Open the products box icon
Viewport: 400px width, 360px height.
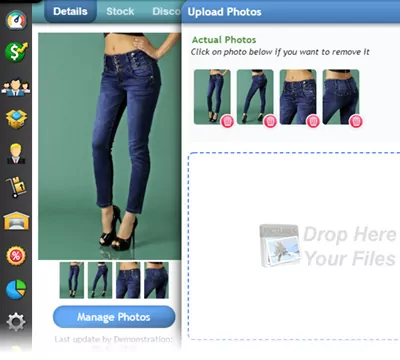click(x=16, y=119)
